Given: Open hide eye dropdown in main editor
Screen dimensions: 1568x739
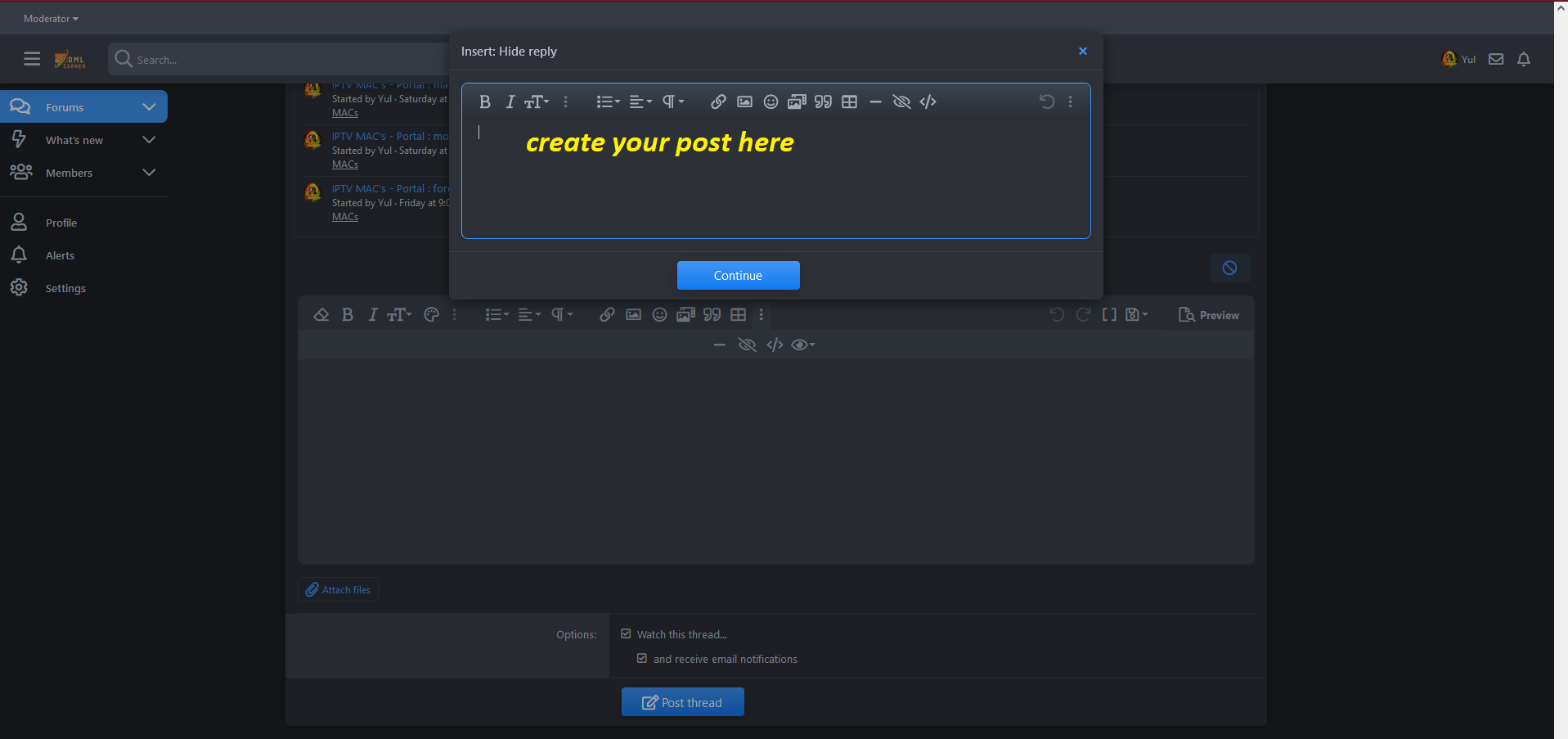Looking at the screenshot, I should pyautogui.click(x=803, y=345).
